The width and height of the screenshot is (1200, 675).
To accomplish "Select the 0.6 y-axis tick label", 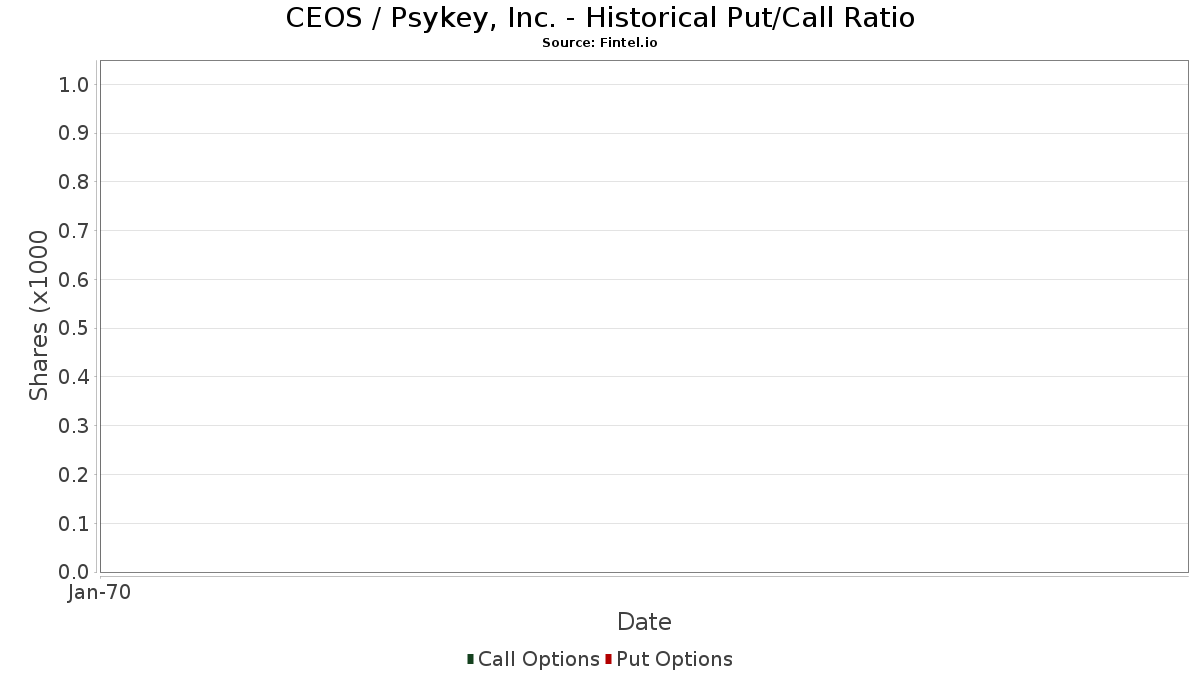I will pos(74,279).
